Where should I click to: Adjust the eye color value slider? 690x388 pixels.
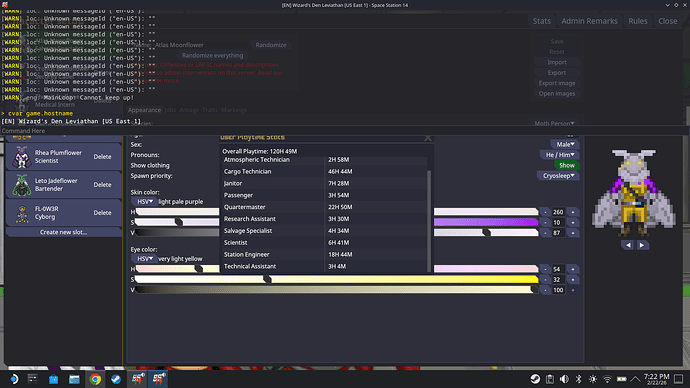point(337,290)
